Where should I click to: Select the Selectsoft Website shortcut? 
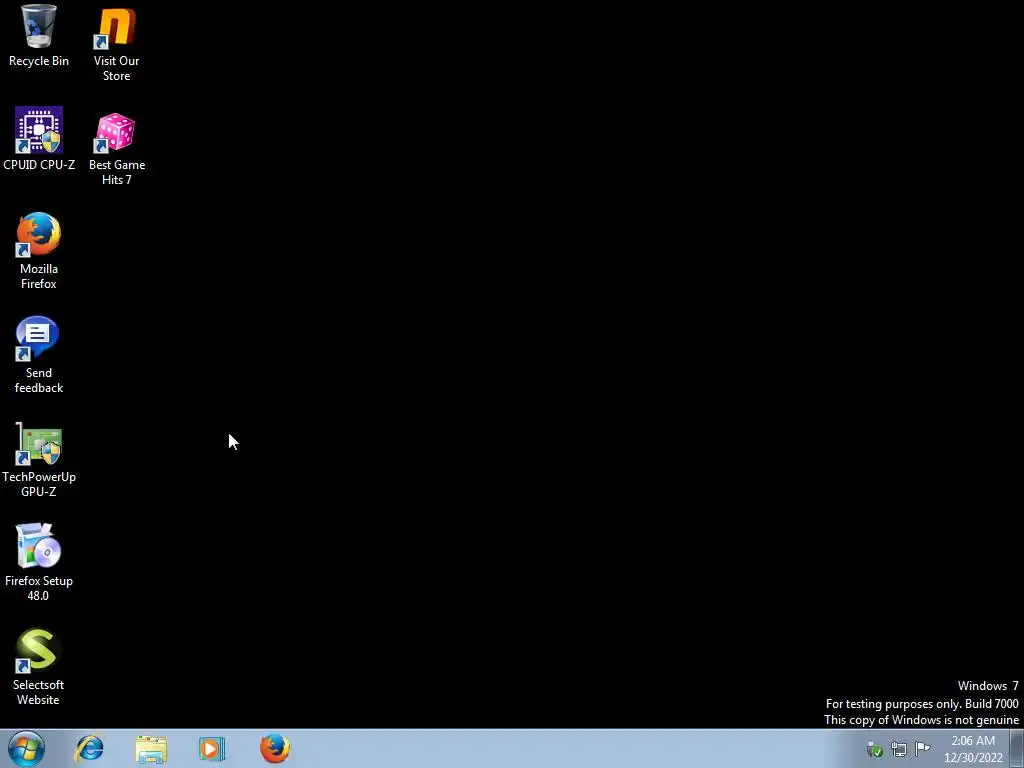coord(39,667)
